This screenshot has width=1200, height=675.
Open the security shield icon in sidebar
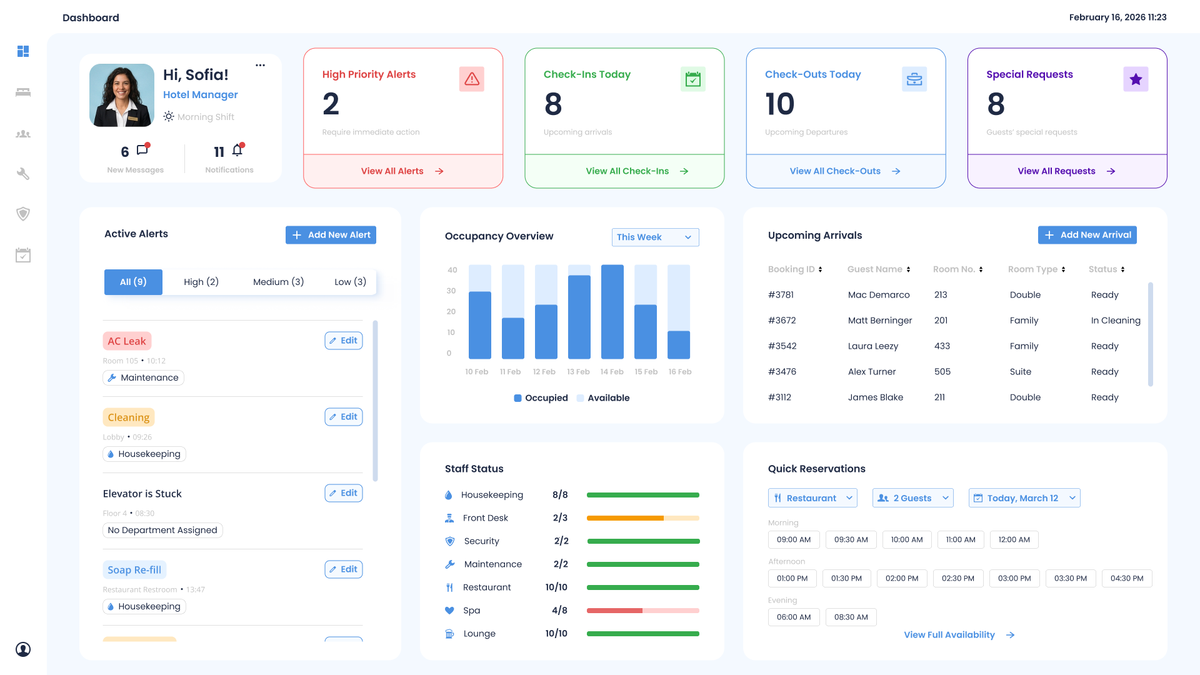(23, 214)
